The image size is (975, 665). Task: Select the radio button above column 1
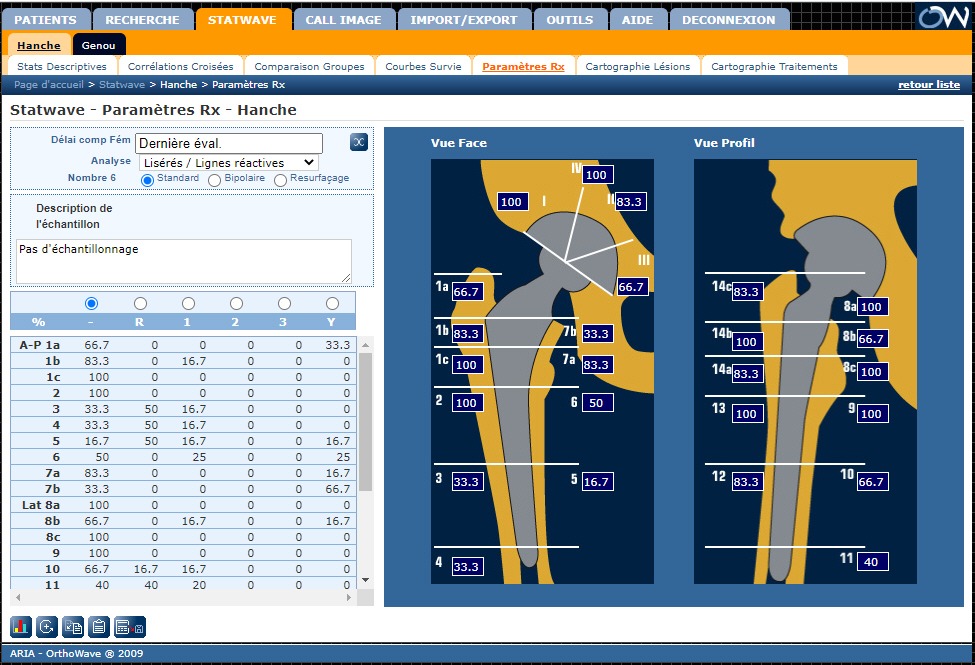pyautogui.click(x=188, y=304)
